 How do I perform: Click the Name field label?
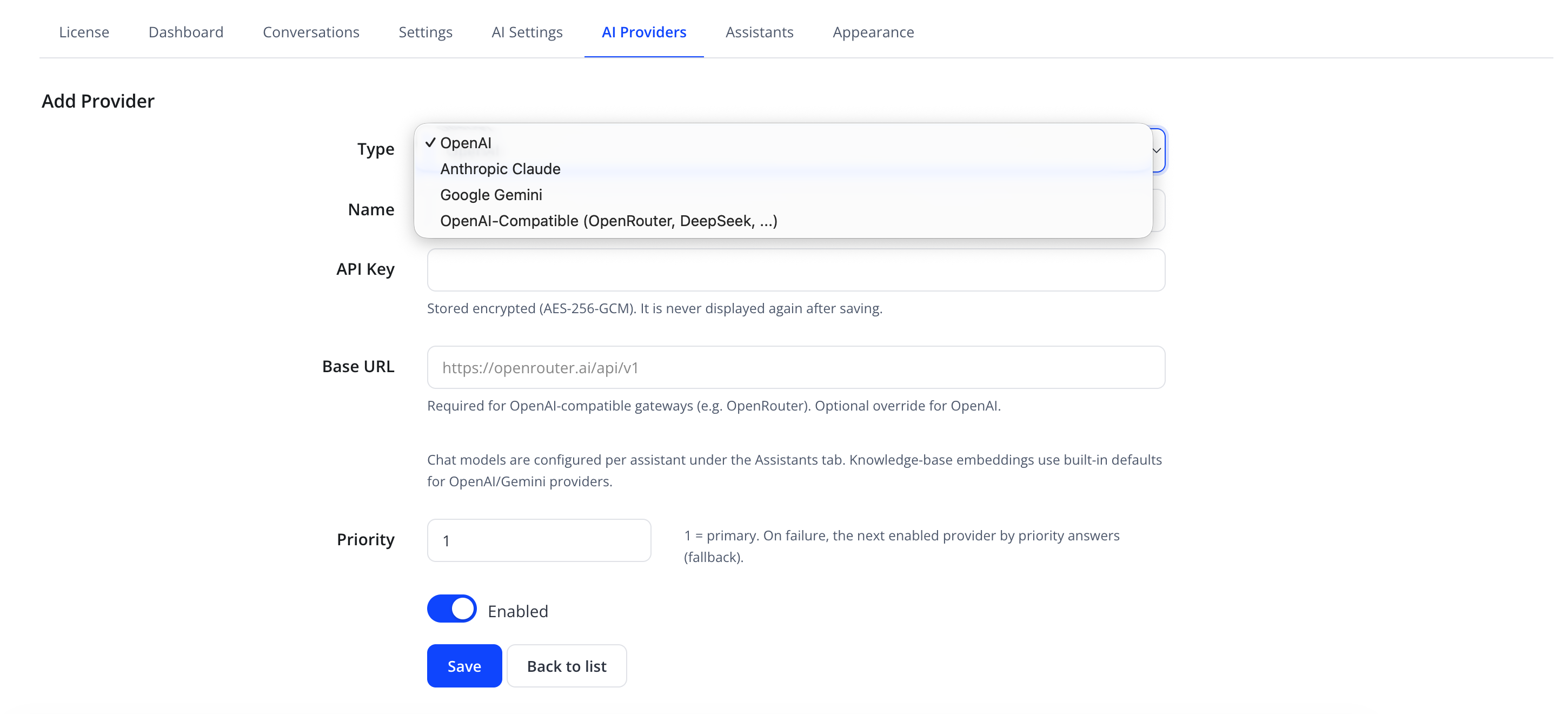[371, 209]
